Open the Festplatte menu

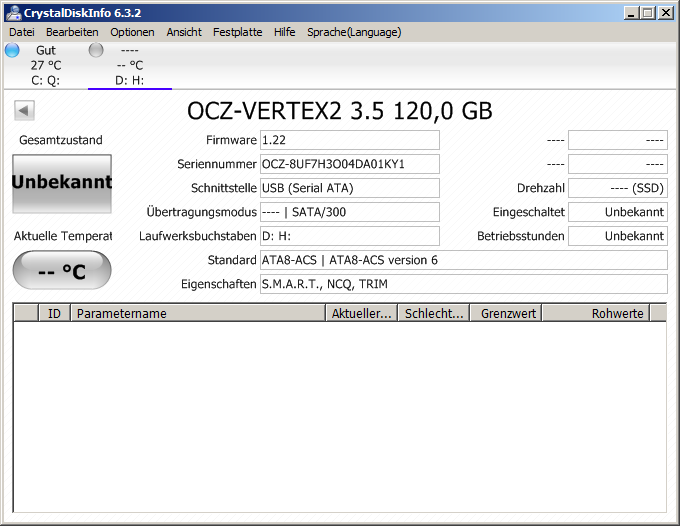pyautogui.click(x=237, y=32)
